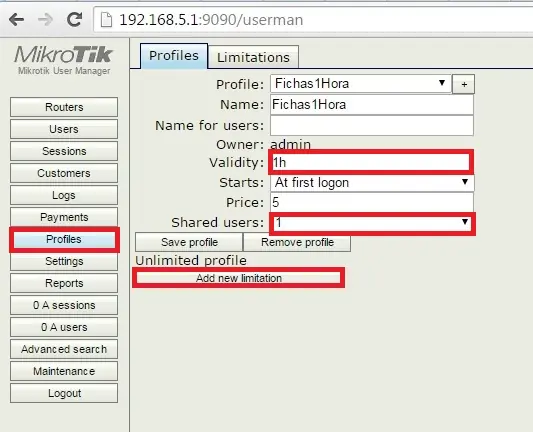
Task: Select Profiles in the sidebar menu
Action: pyautogui.click(x=64, y=239)
